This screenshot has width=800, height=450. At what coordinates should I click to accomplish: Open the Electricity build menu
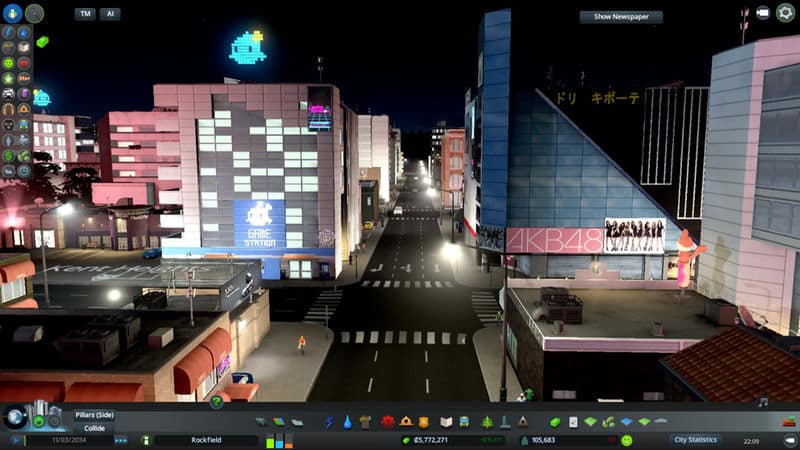coord(329,422)
